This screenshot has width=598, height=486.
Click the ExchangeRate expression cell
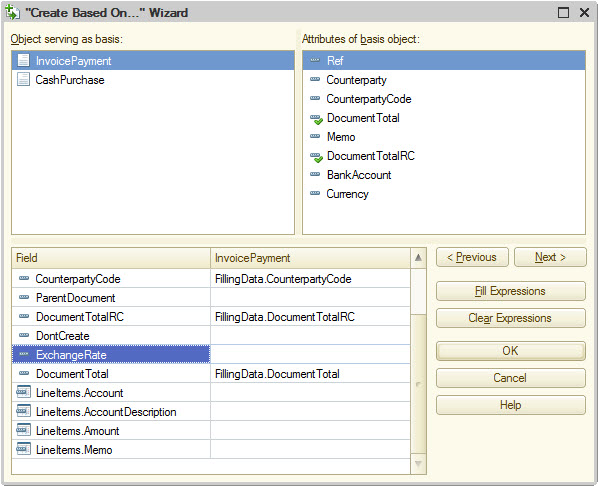pyautogui.click(x=310, y=354)
